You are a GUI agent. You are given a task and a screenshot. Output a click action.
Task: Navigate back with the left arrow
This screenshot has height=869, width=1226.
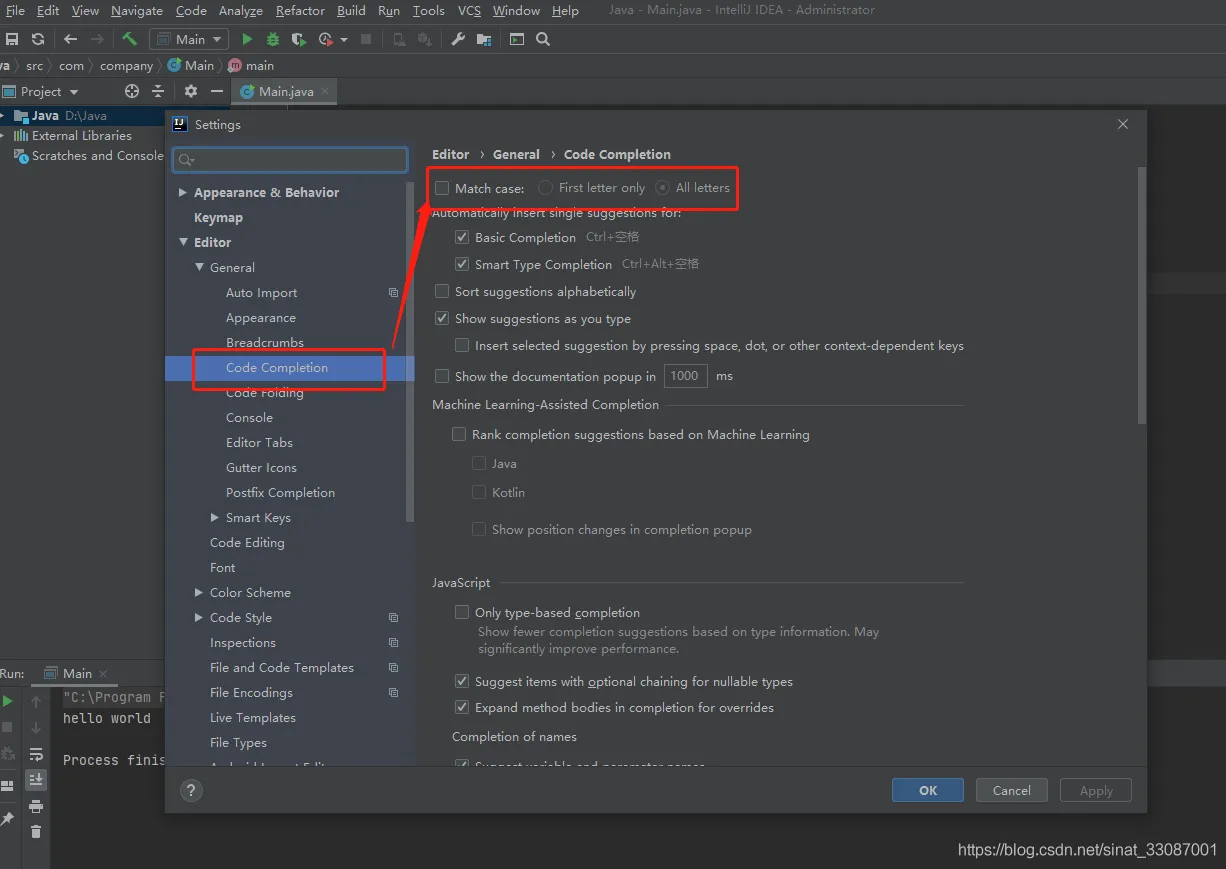click(x=70, y=39)
